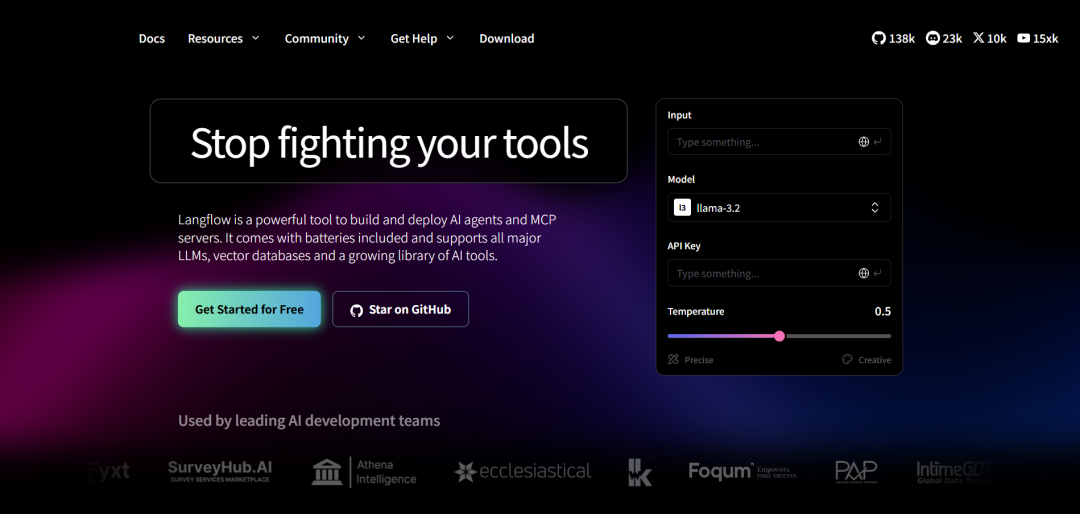Expand the Community menu

point(324,39)
